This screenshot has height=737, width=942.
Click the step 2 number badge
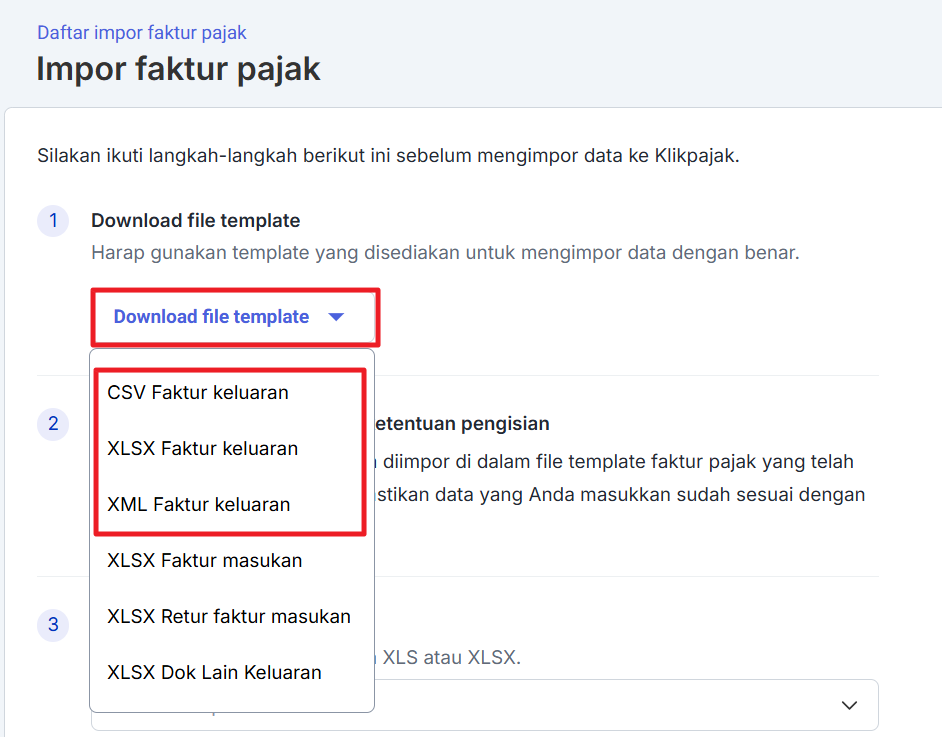click(x=53, y=424)
